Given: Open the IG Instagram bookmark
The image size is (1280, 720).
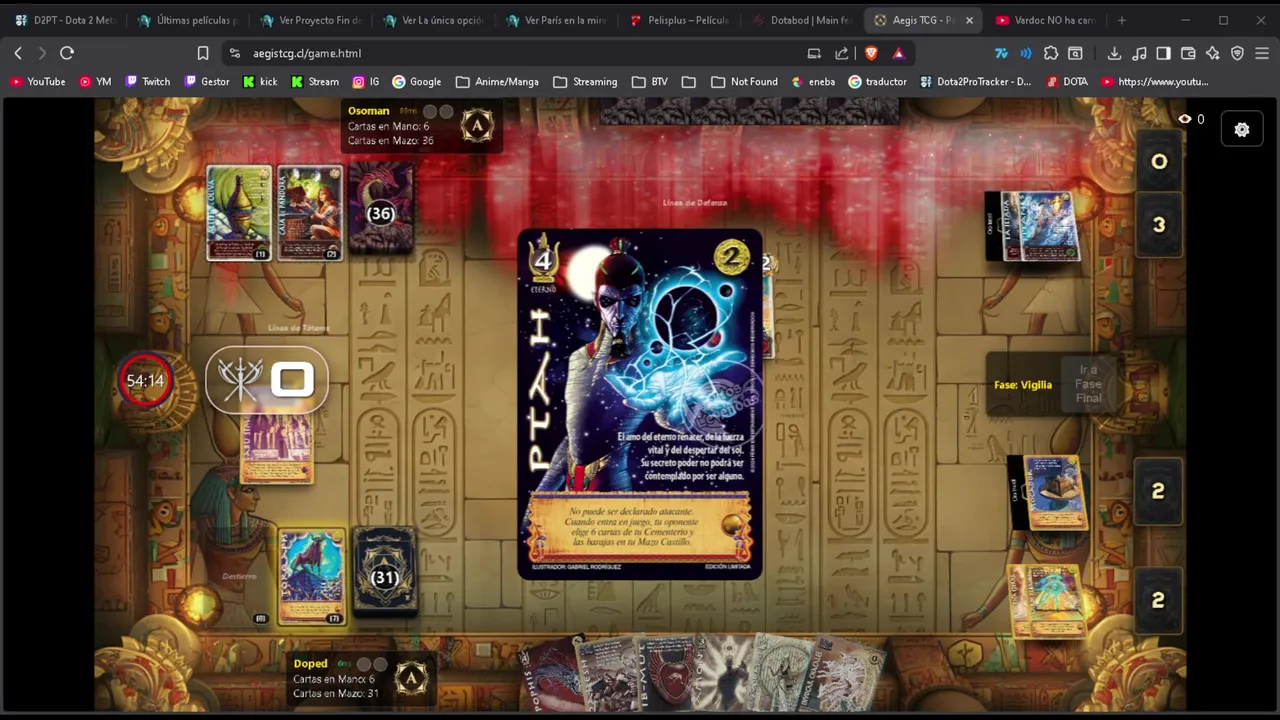Looking at the screenshot, I should coord(366,82).
